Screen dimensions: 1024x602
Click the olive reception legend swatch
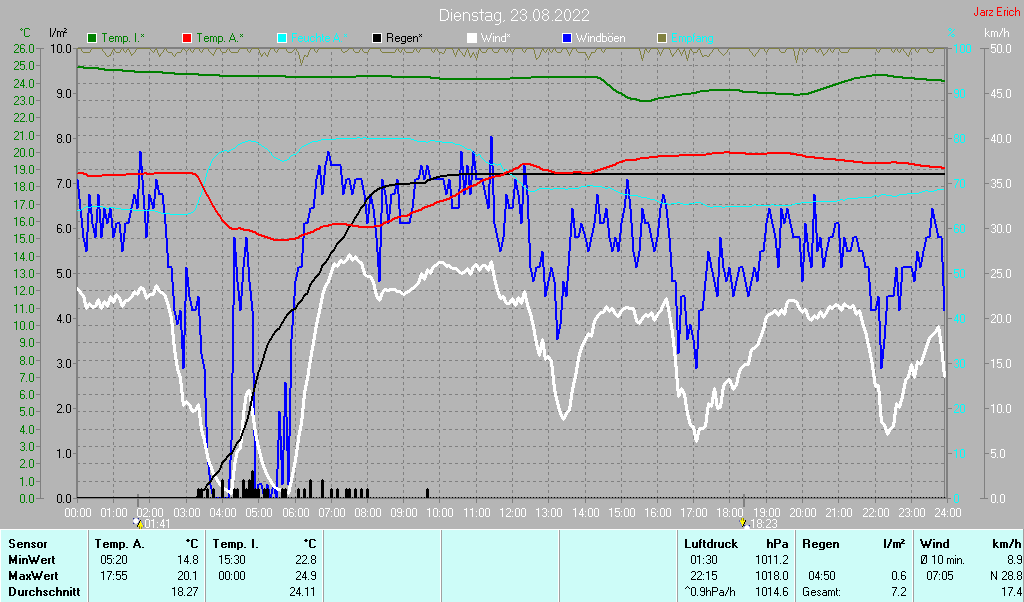(661, 38)
